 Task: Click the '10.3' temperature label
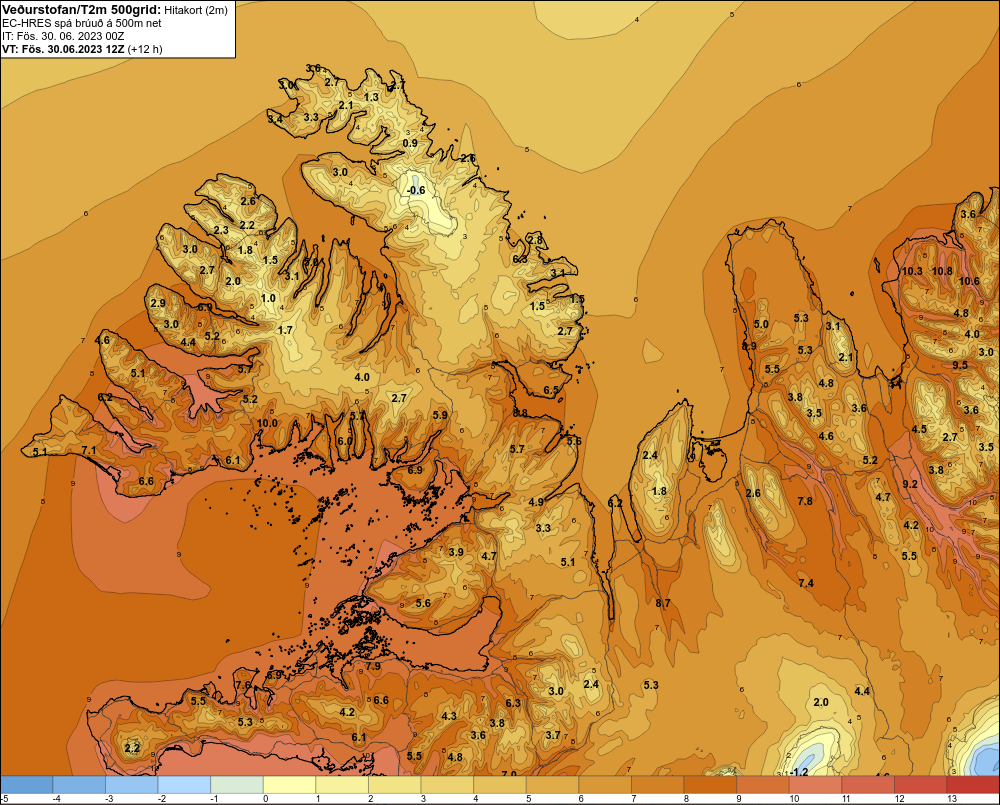(x=912, y=271)
